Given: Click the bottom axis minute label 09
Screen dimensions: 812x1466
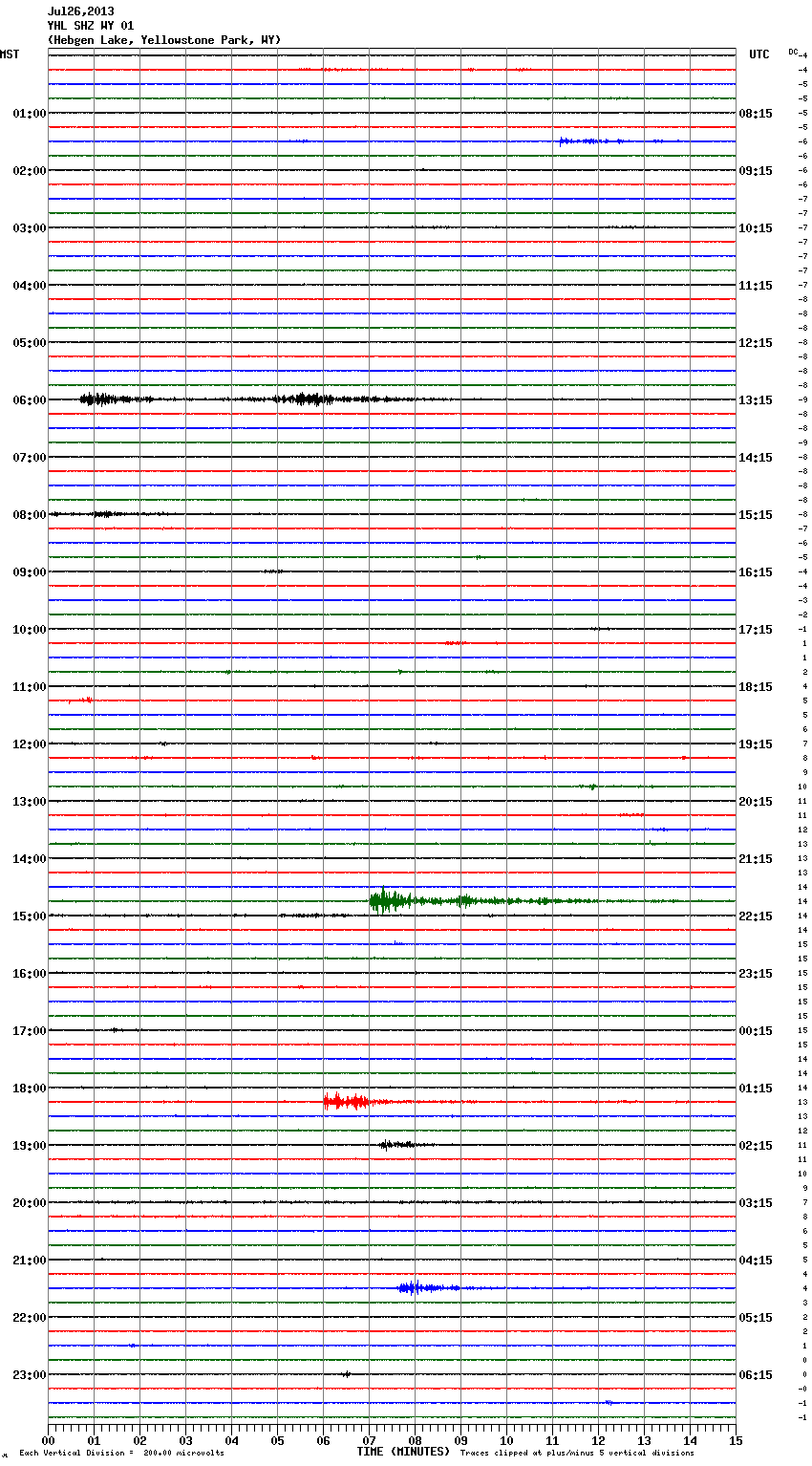Looking at the screenshot, I should click(x=460, y=1440).
